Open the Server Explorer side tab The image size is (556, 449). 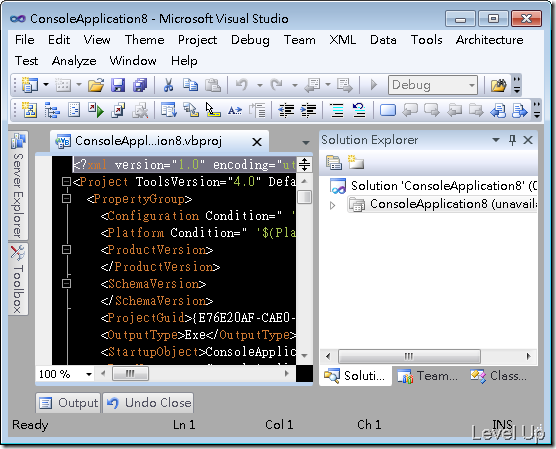point(18,185)
